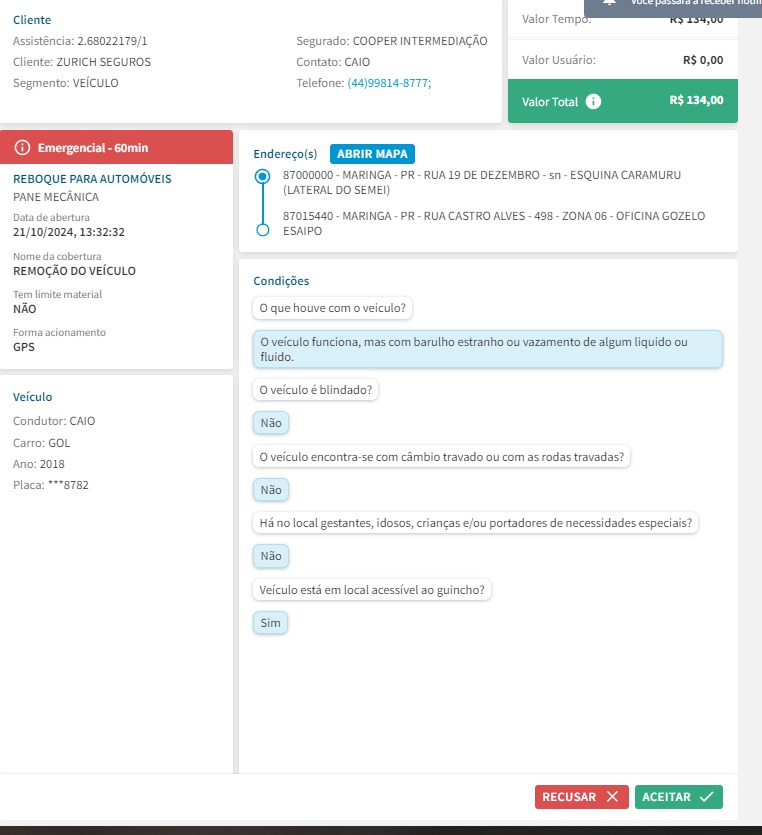The height and width of the screenshot is (835, 762).
Task: Select the hollow destination address marker
Action: 263,230
